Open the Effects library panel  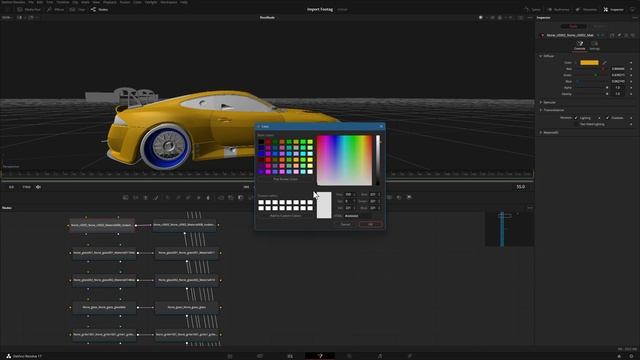[56, 9]
